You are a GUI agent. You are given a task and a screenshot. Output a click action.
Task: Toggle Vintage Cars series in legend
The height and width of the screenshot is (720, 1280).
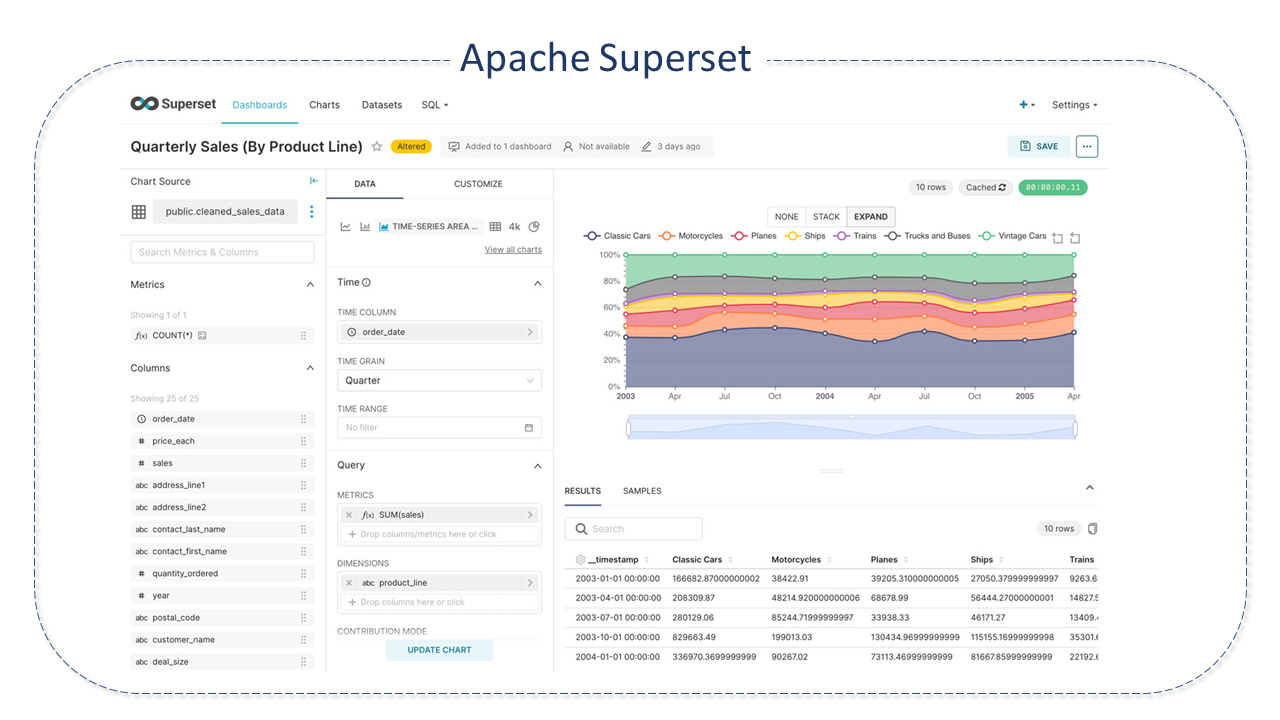pos(1012,236)
